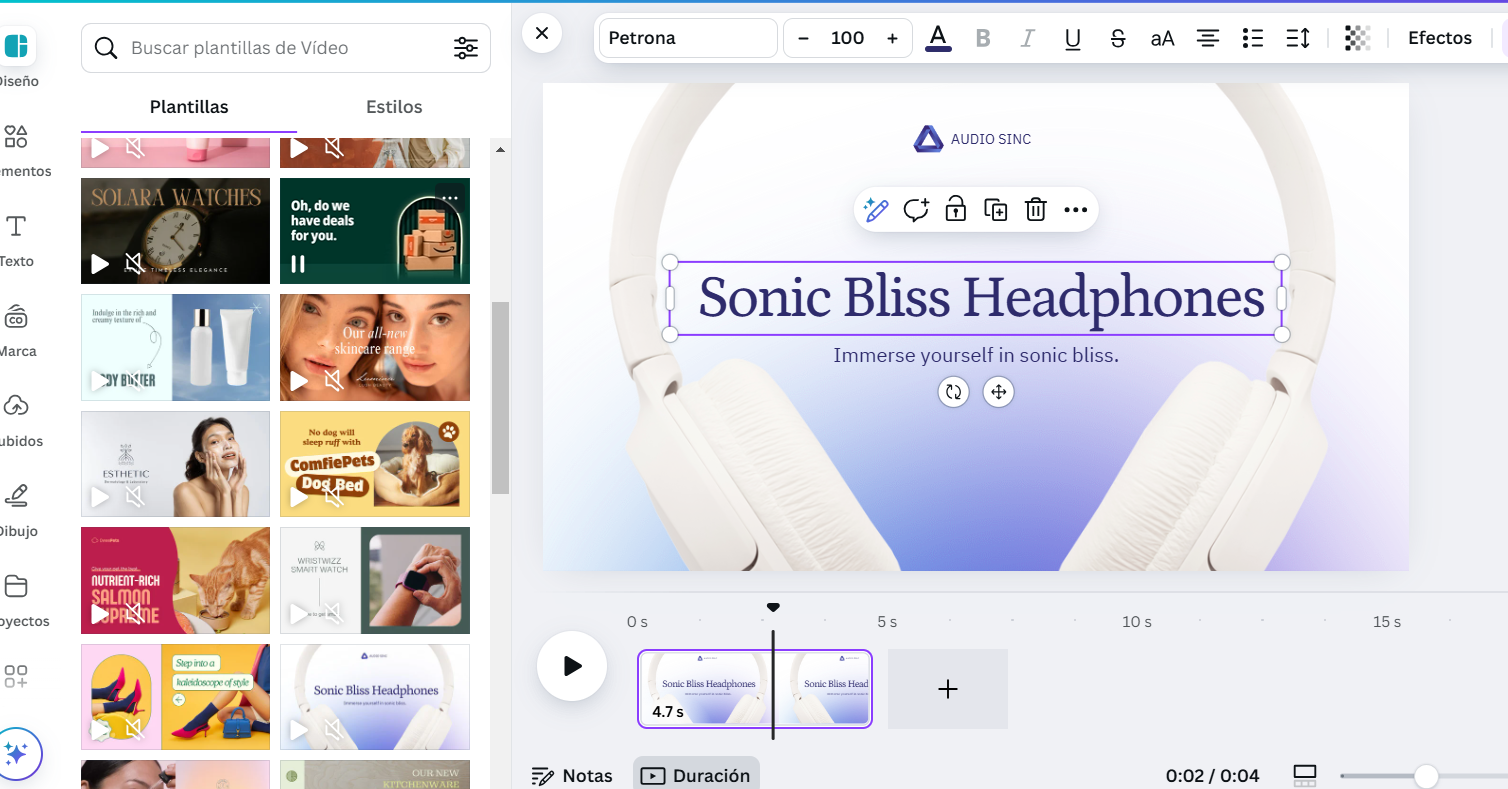1508x789 pixels.
Task: Select the Immerse yourself in sonic bliss subtitle
Action: pos(976,355)
